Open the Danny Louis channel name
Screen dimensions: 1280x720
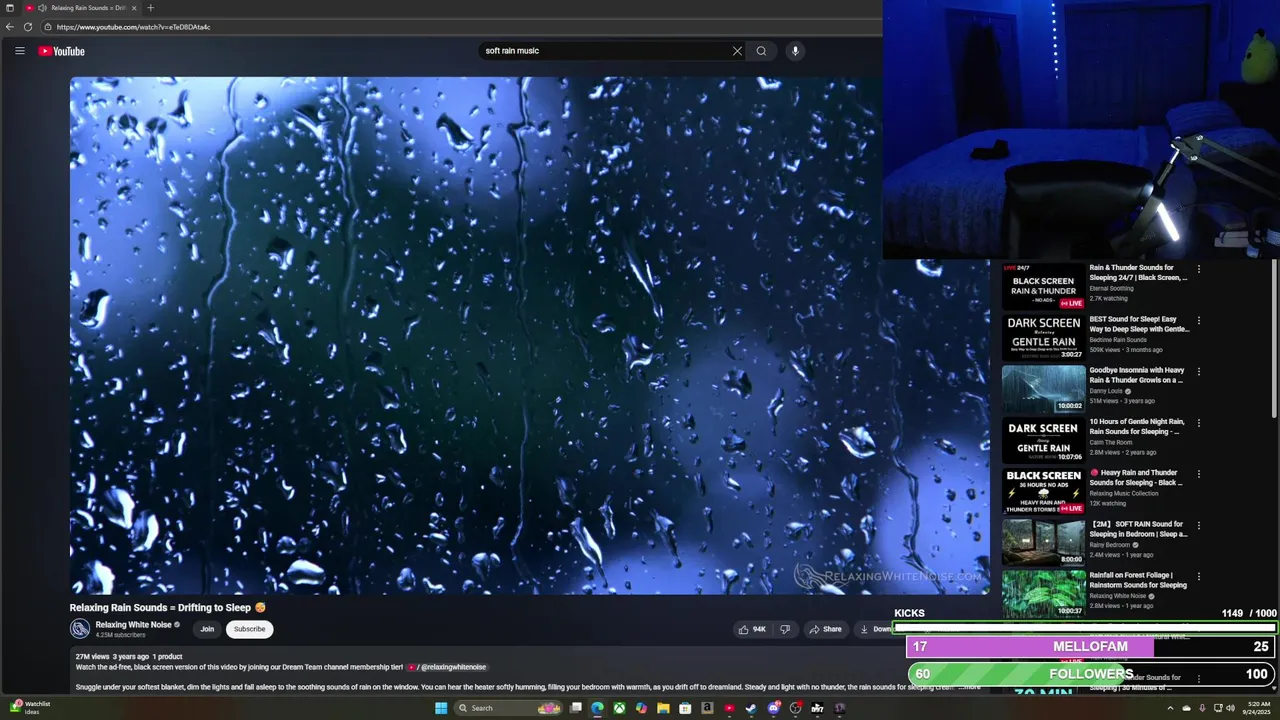coord(1106,391)
